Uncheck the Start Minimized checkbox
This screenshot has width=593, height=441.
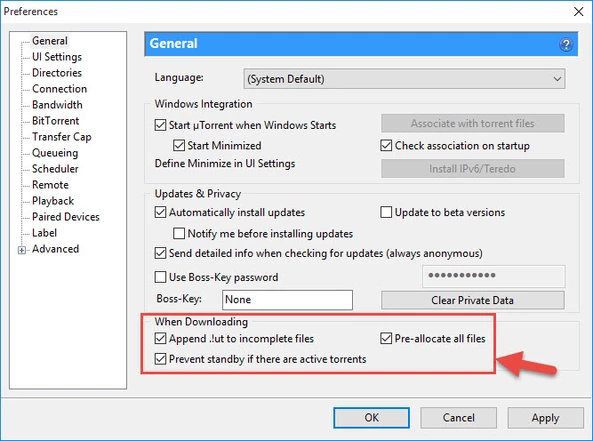pyautogui.click(x=179, y=146)
